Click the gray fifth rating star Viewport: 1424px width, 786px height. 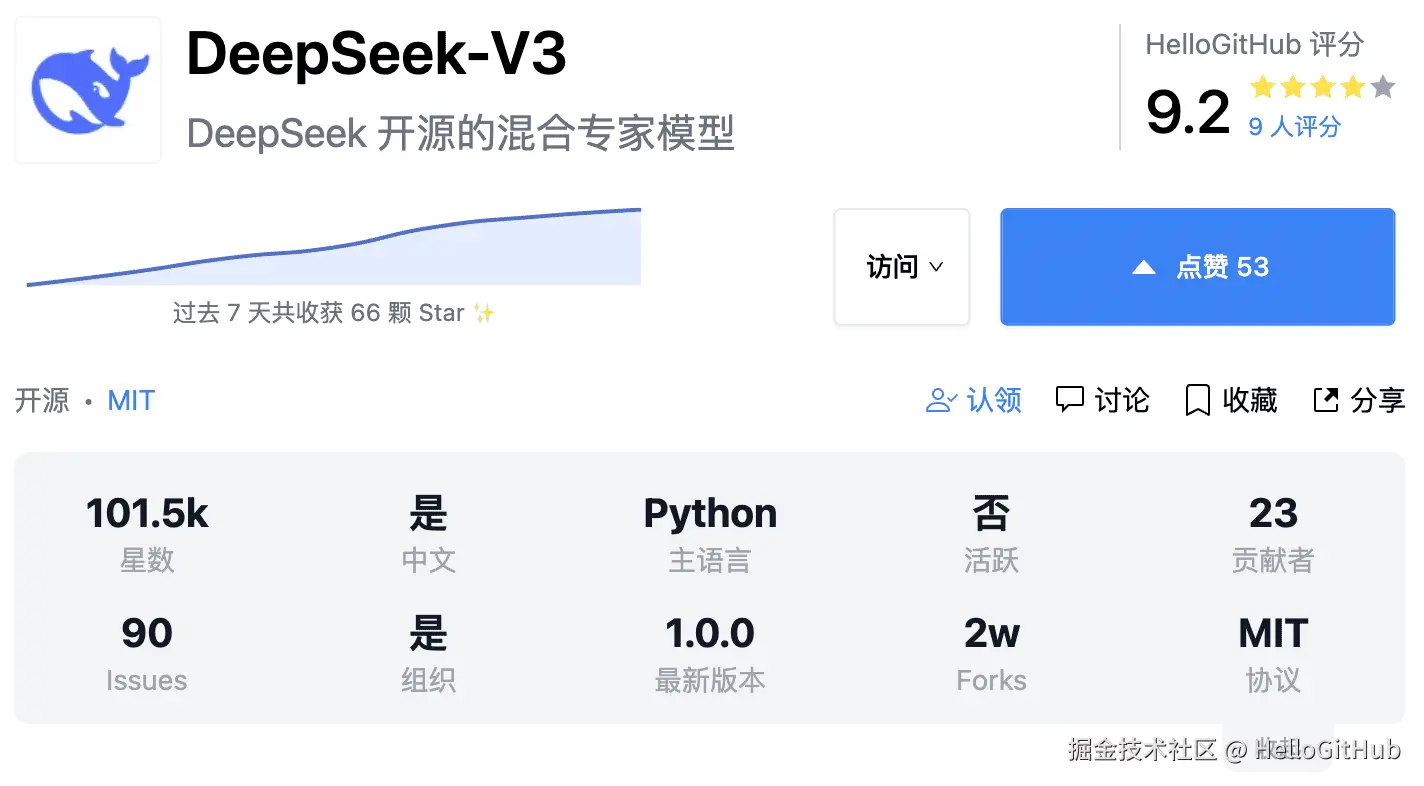pyautogui.click(x=1383, y=87)
